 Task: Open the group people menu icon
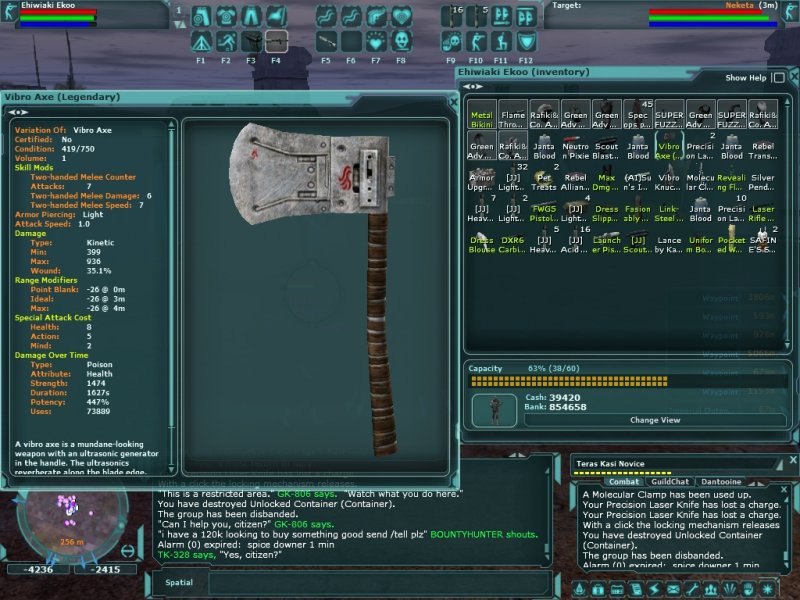point(711,589)
